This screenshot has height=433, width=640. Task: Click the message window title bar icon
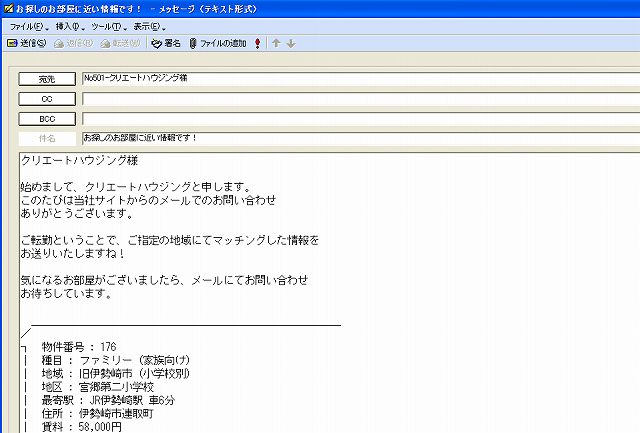click(8, 8)
